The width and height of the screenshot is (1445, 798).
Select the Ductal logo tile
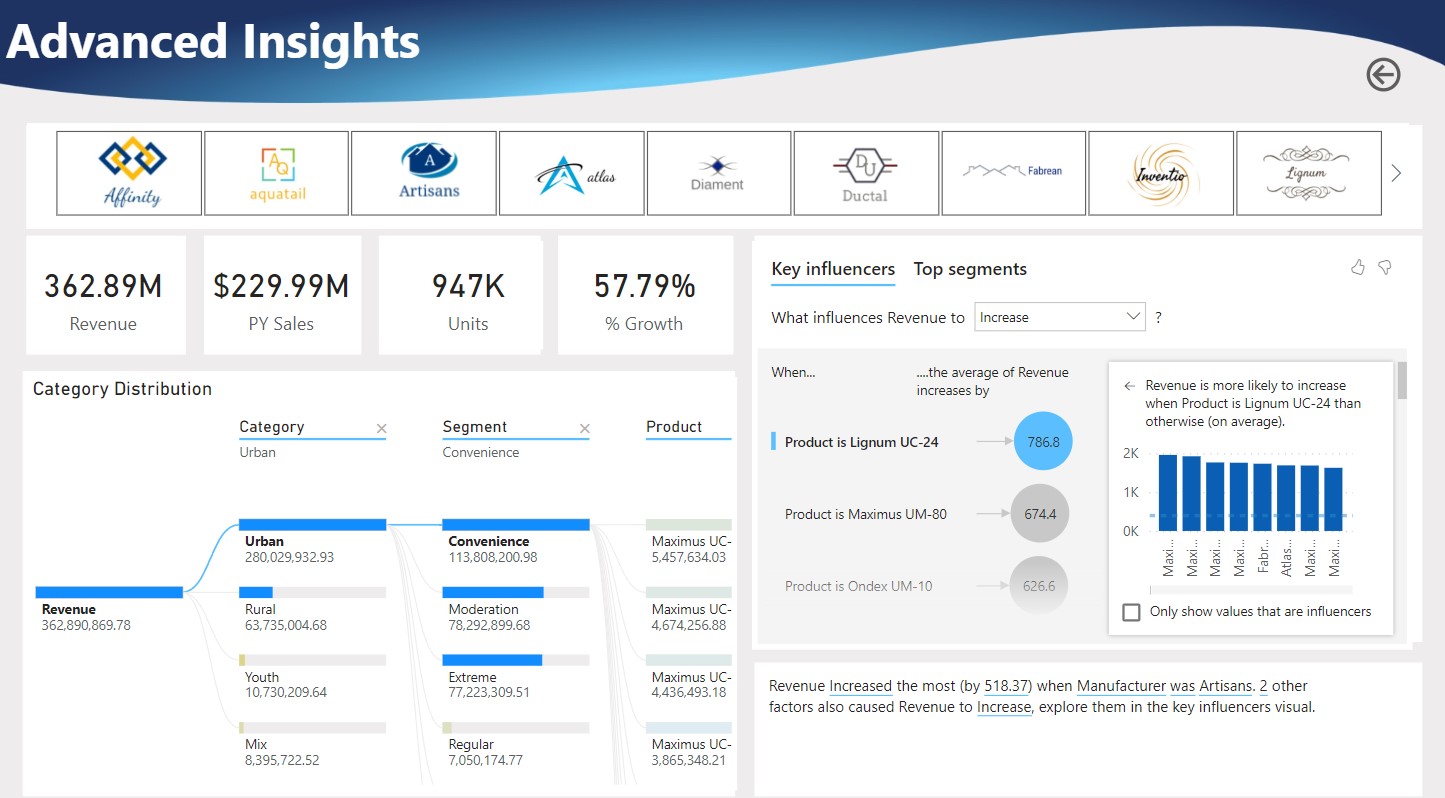865,173
